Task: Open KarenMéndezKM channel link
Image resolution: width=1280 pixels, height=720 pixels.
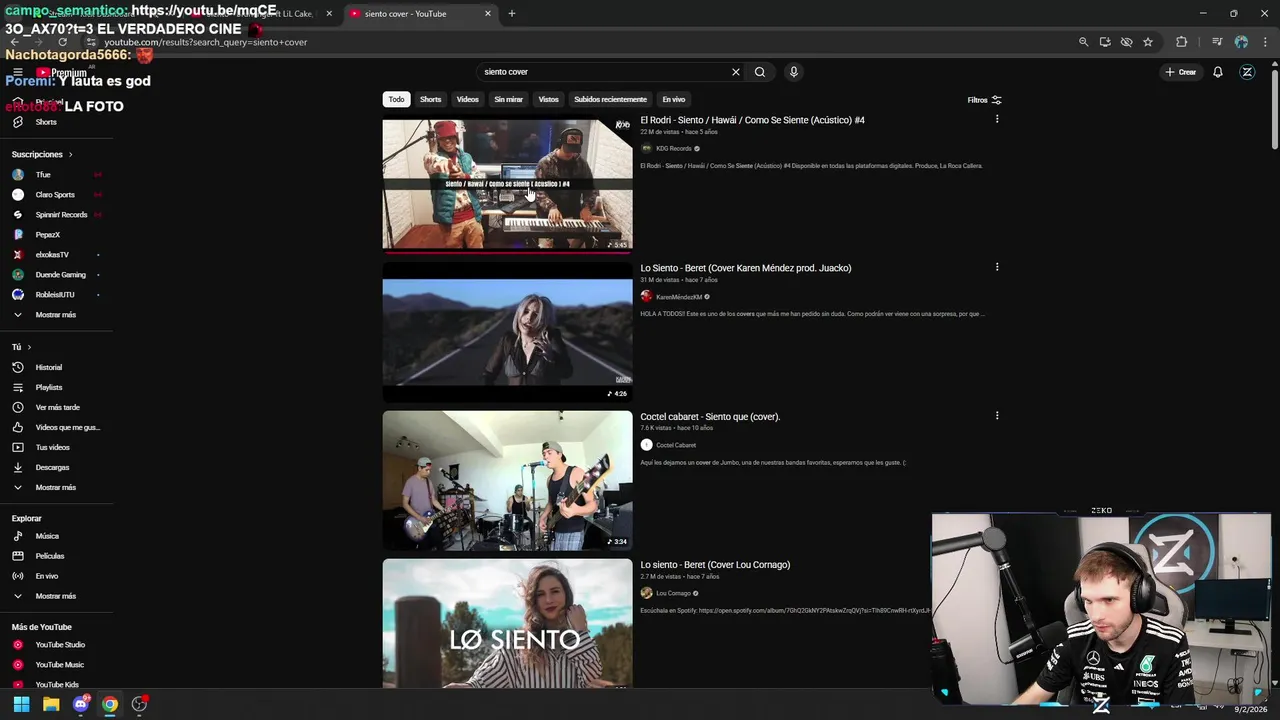Action: click(x=679, y=297)
